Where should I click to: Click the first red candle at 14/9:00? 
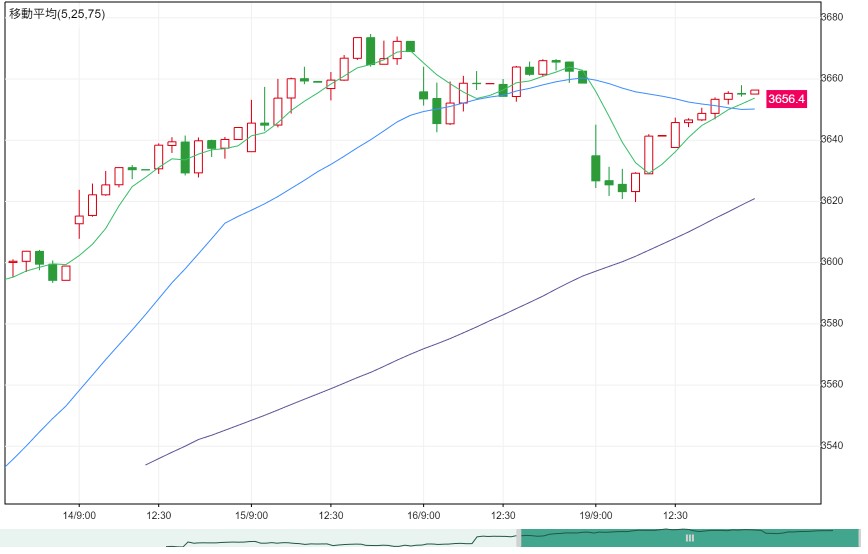pos(79,219)
